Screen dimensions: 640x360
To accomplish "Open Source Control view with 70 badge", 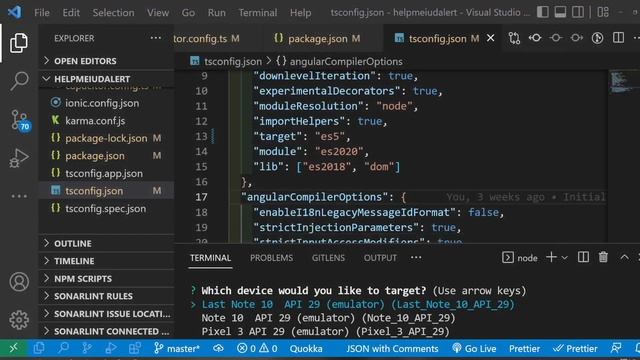I will pos(19,120).
